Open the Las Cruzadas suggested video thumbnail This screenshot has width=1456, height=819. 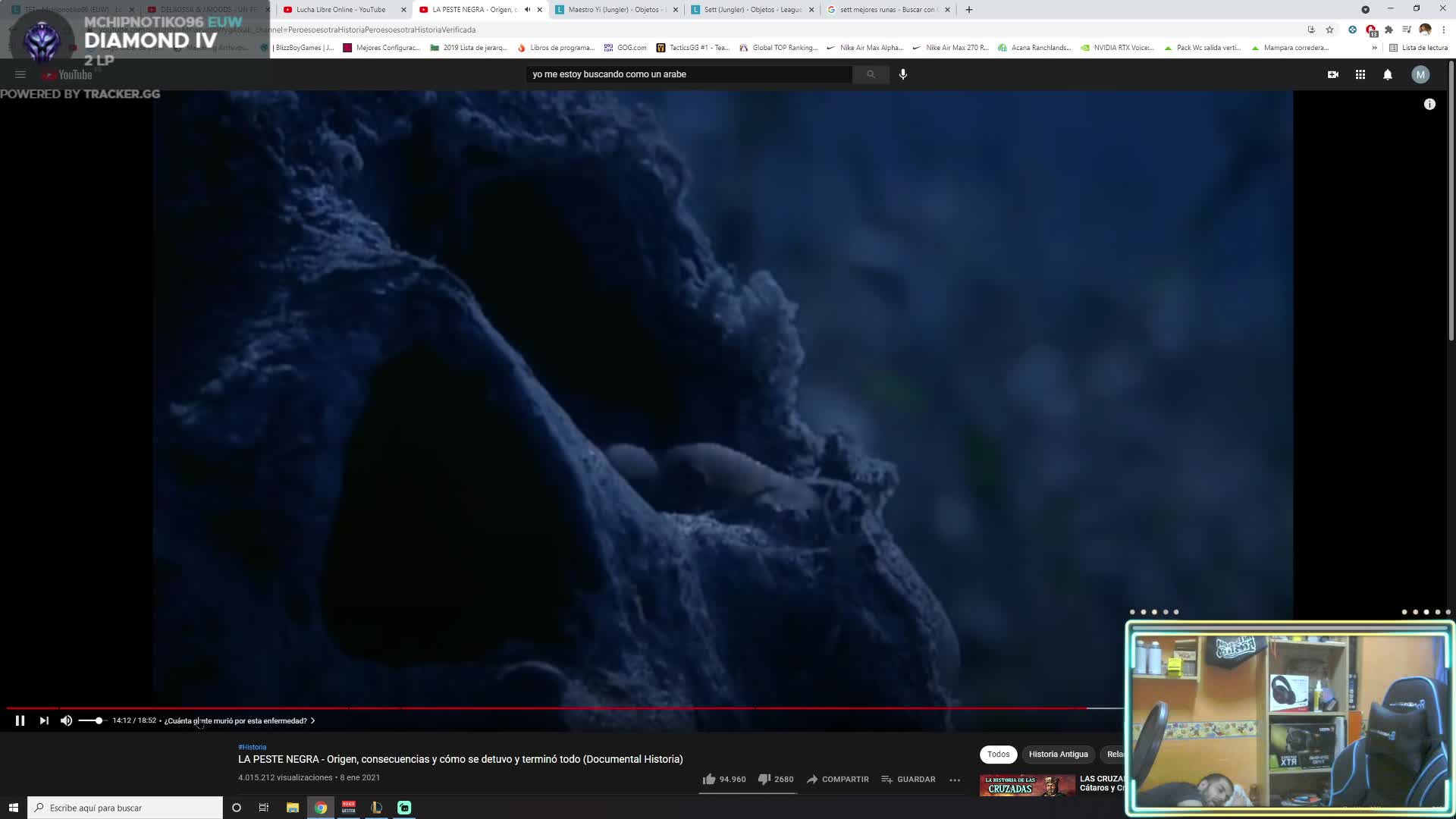tap(1027, 785)
